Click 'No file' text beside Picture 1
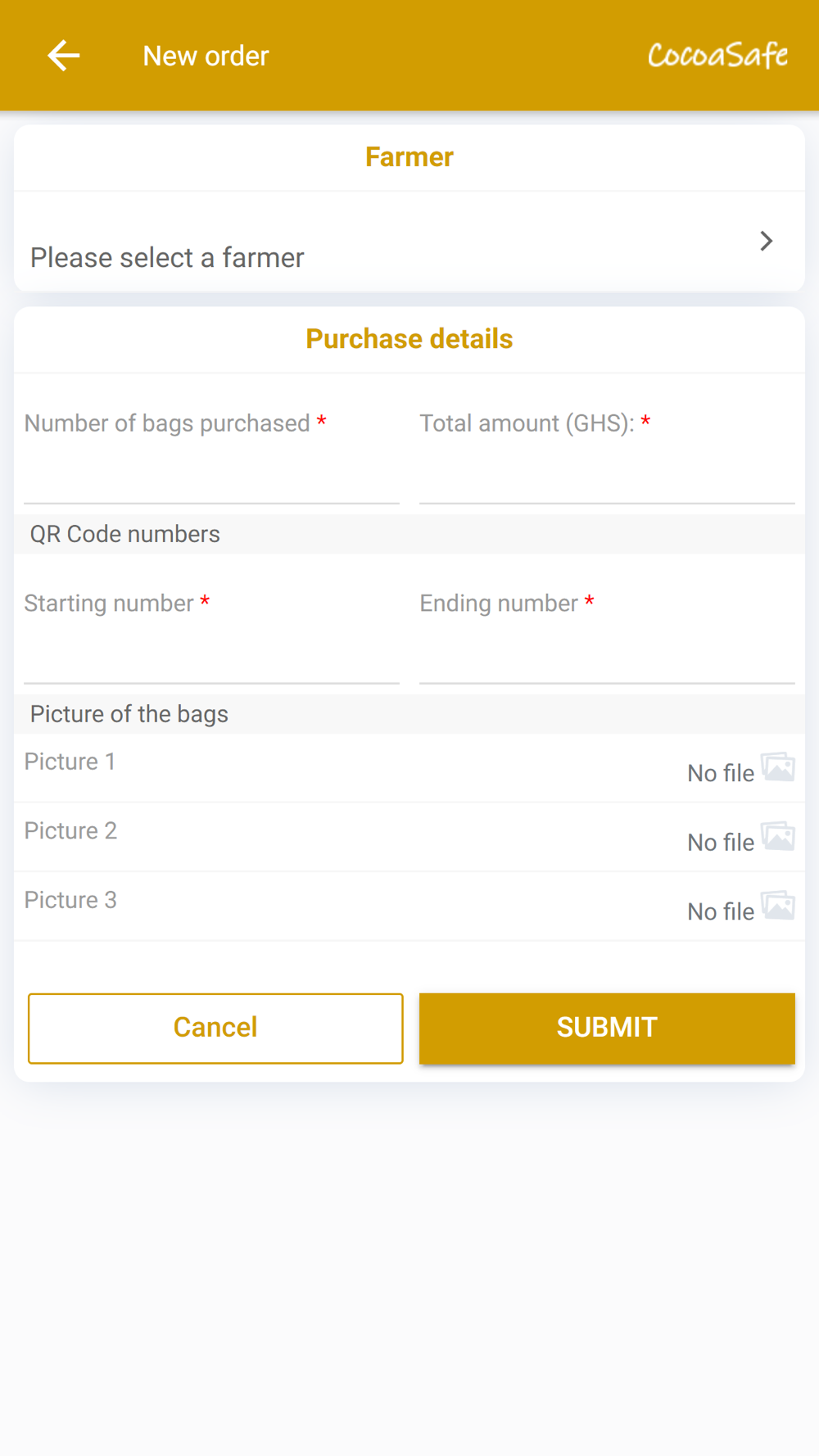The width and height of the screenshot is (819, 1456). point(720,773)
